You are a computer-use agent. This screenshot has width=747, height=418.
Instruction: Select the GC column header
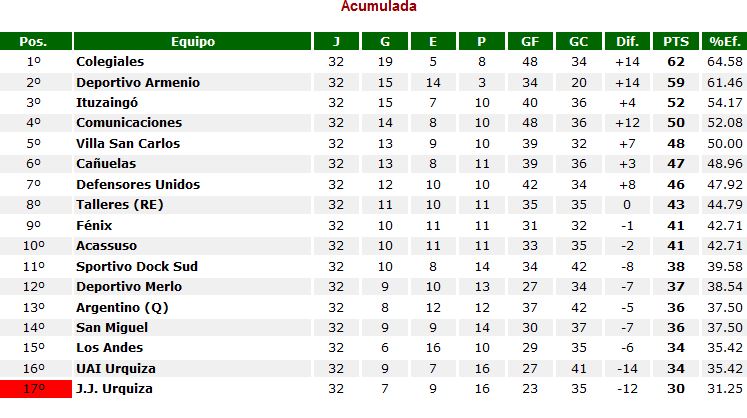pos(578,41)
